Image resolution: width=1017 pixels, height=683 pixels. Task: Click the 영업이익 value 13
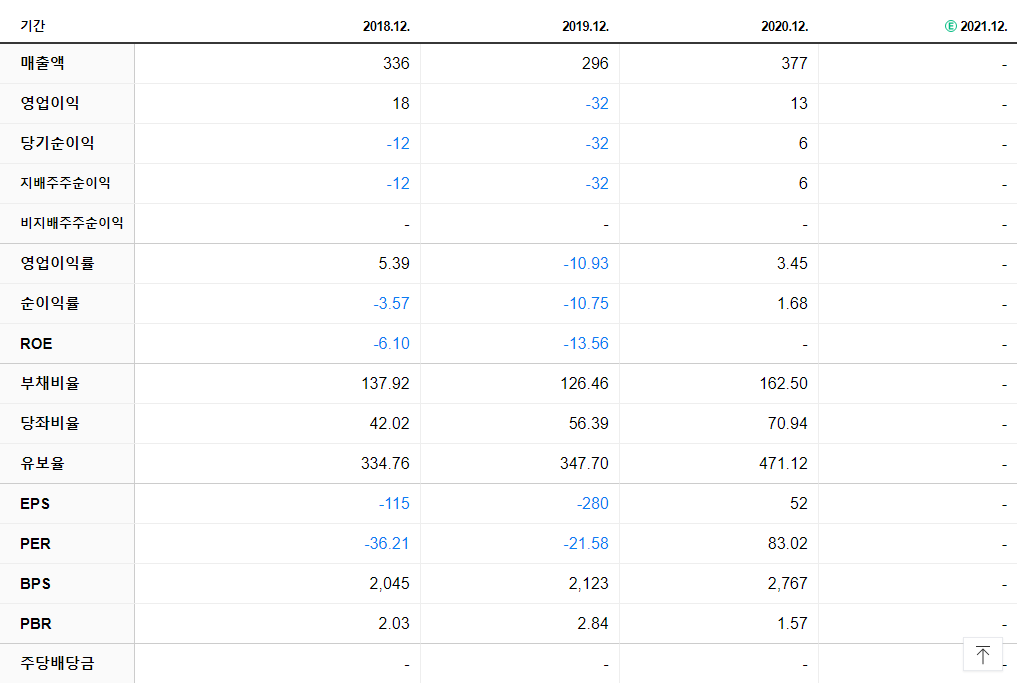[799, 104]
